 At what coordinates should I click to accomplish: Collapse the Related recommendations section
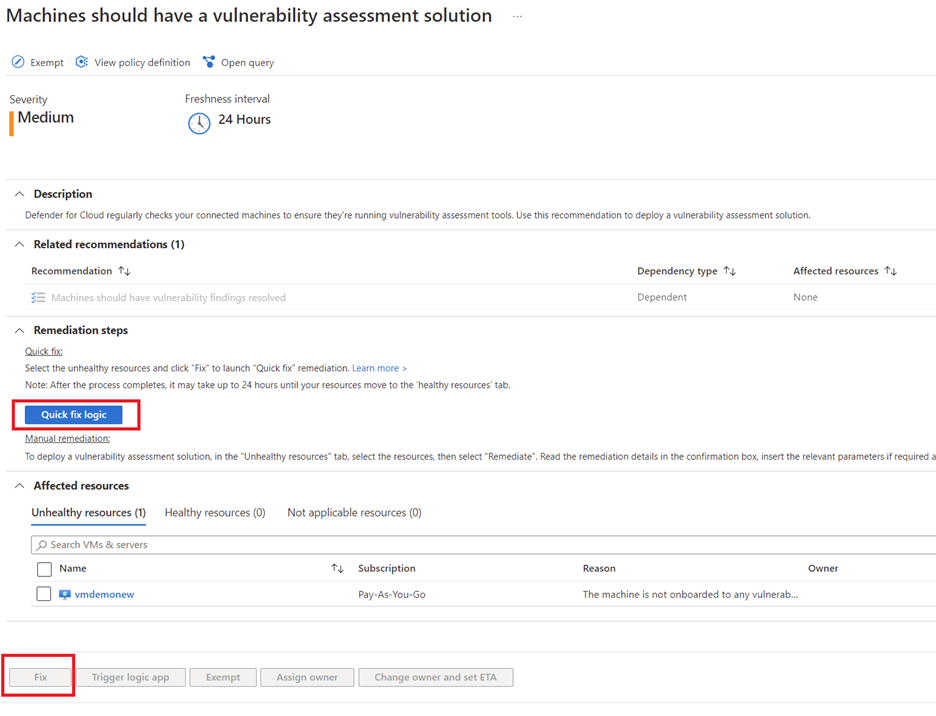19,244
